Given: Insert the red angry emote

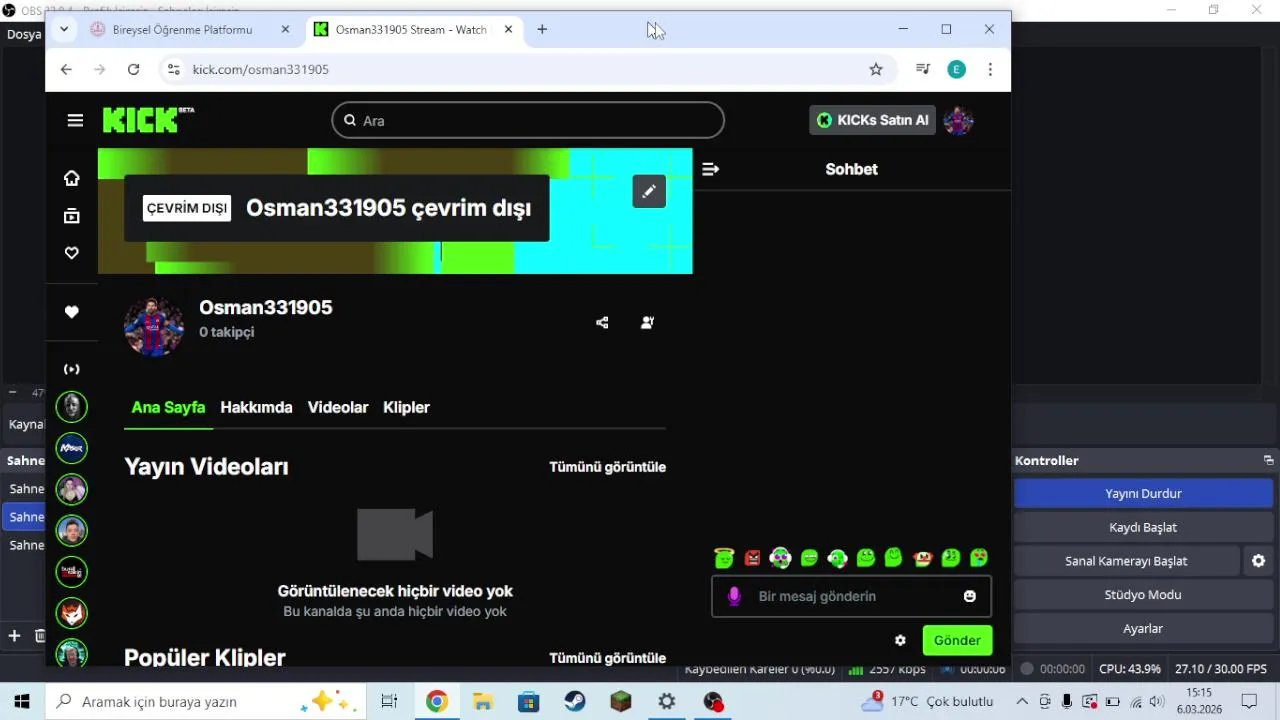Looking at the screenshot, I should click(x=752, y=557).
